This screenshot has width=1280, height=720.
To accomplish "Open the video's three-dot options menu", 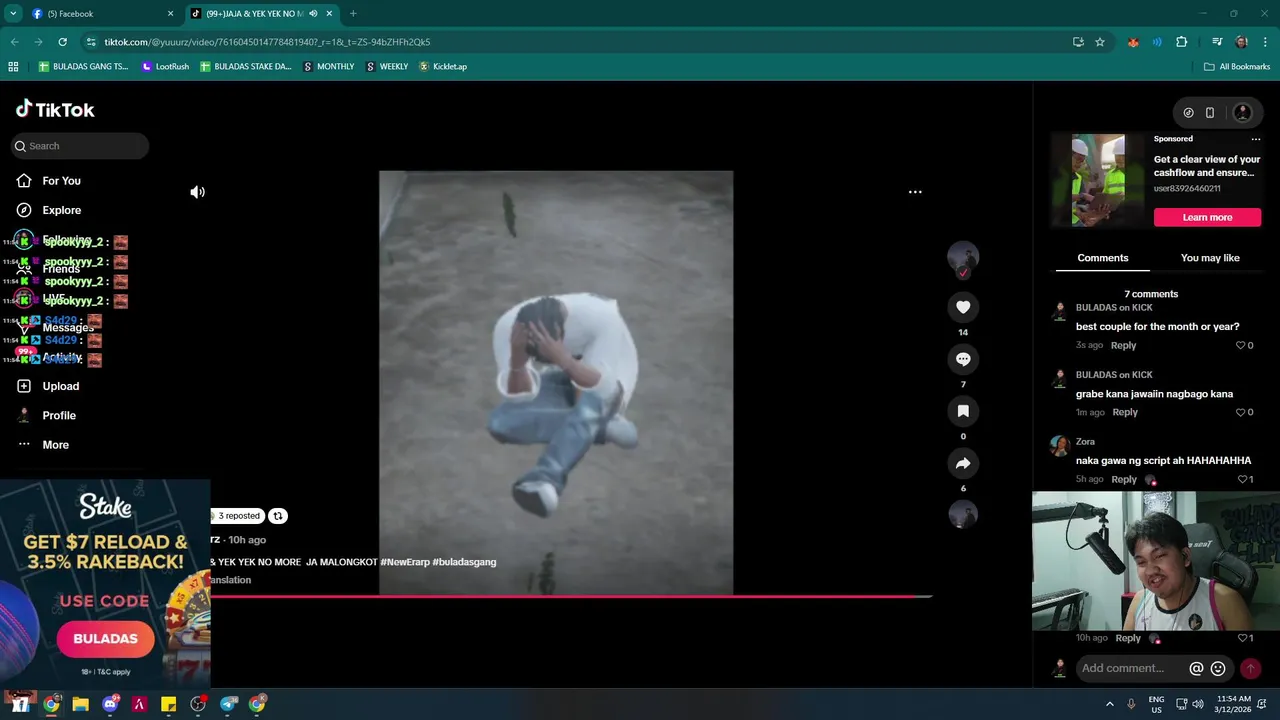I will 915,192.
